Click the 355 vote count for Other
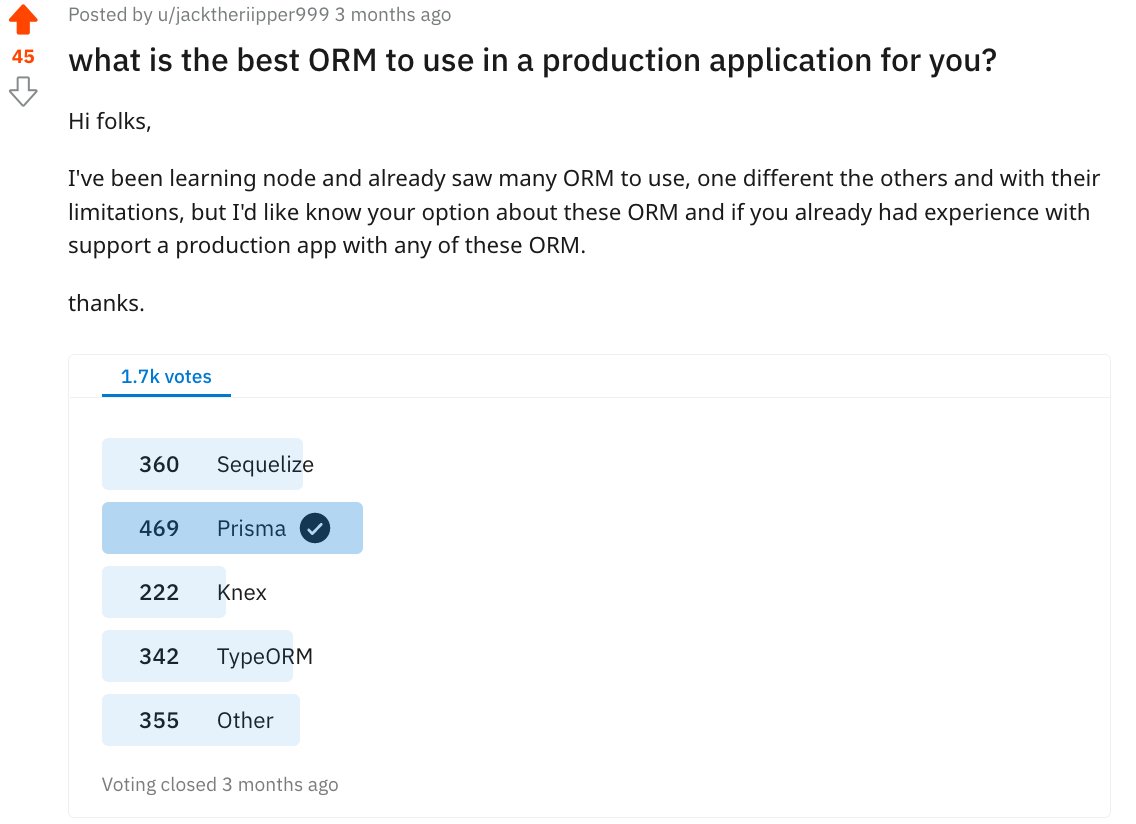 click(159, 720)
